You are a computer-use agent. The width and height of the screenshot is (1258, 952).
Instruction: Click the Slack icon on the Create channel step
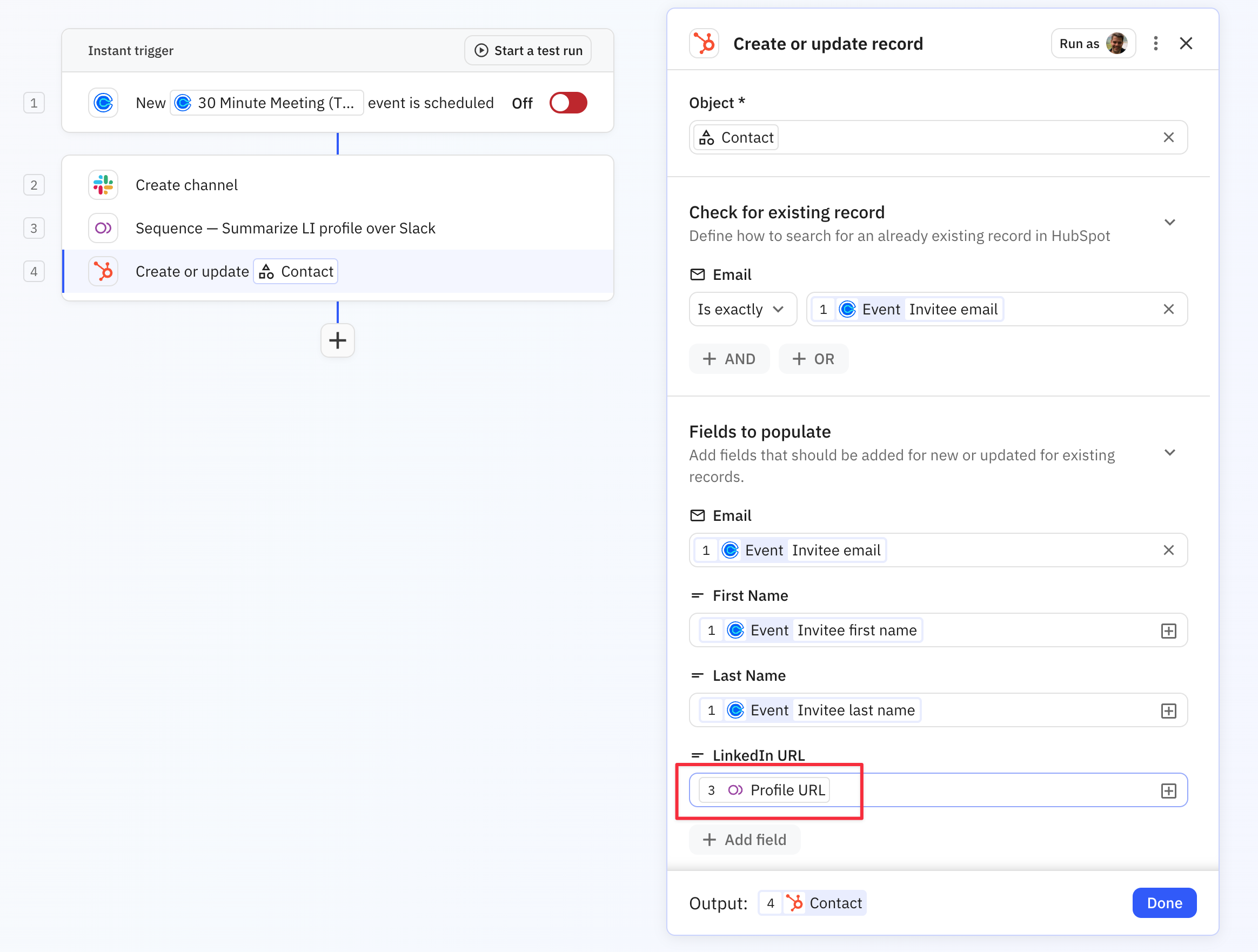tap(103, 184)
